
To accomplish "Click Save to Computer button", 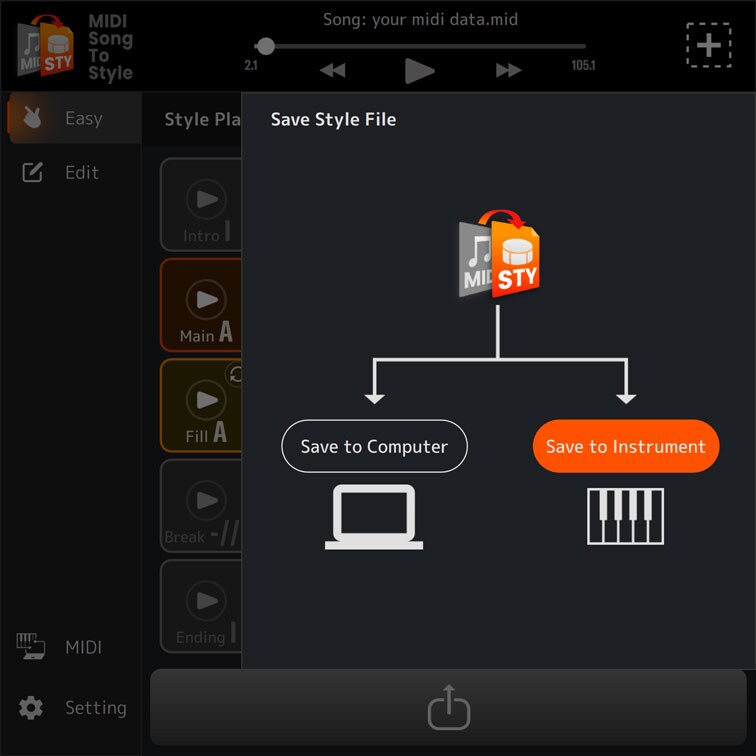I will pos(374,447).
